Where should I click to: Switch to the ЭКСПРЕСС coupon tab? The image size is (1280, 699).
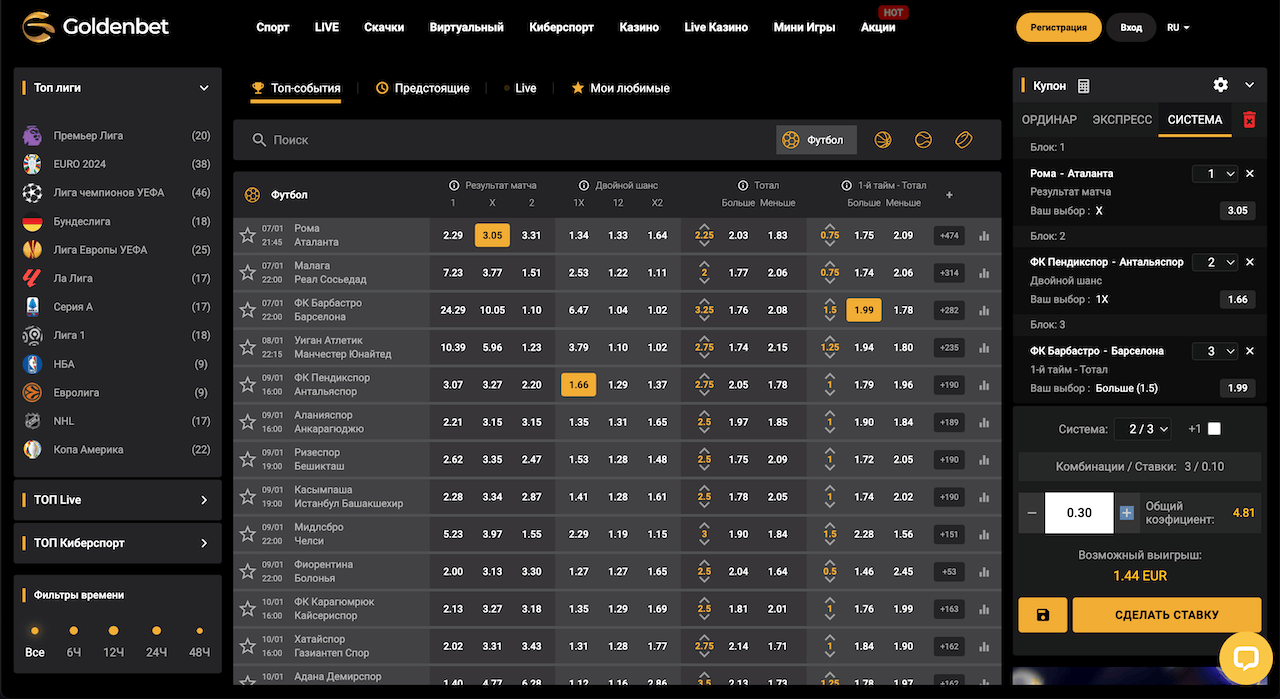[x=1122, y=120]
